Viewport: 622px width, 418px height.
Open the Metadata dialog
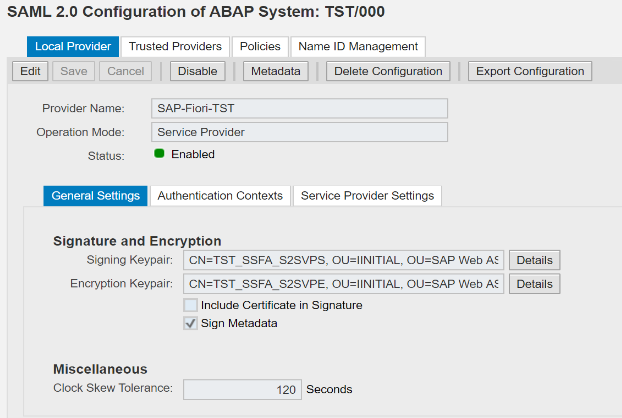click(276, 71)
